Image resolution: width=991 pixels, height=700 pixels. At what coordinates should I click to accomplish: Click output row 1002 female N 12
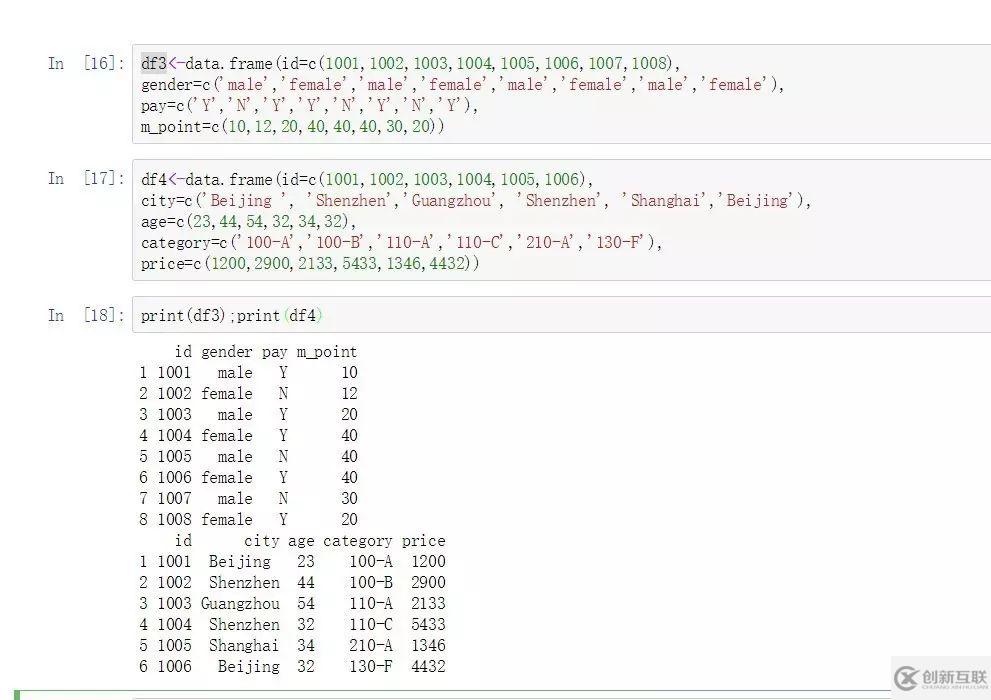pos(248,394)
